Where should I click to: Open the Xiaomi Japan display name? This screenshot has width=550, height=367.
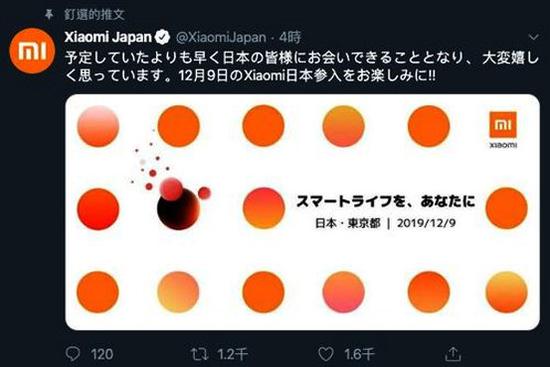click(108, 37)
